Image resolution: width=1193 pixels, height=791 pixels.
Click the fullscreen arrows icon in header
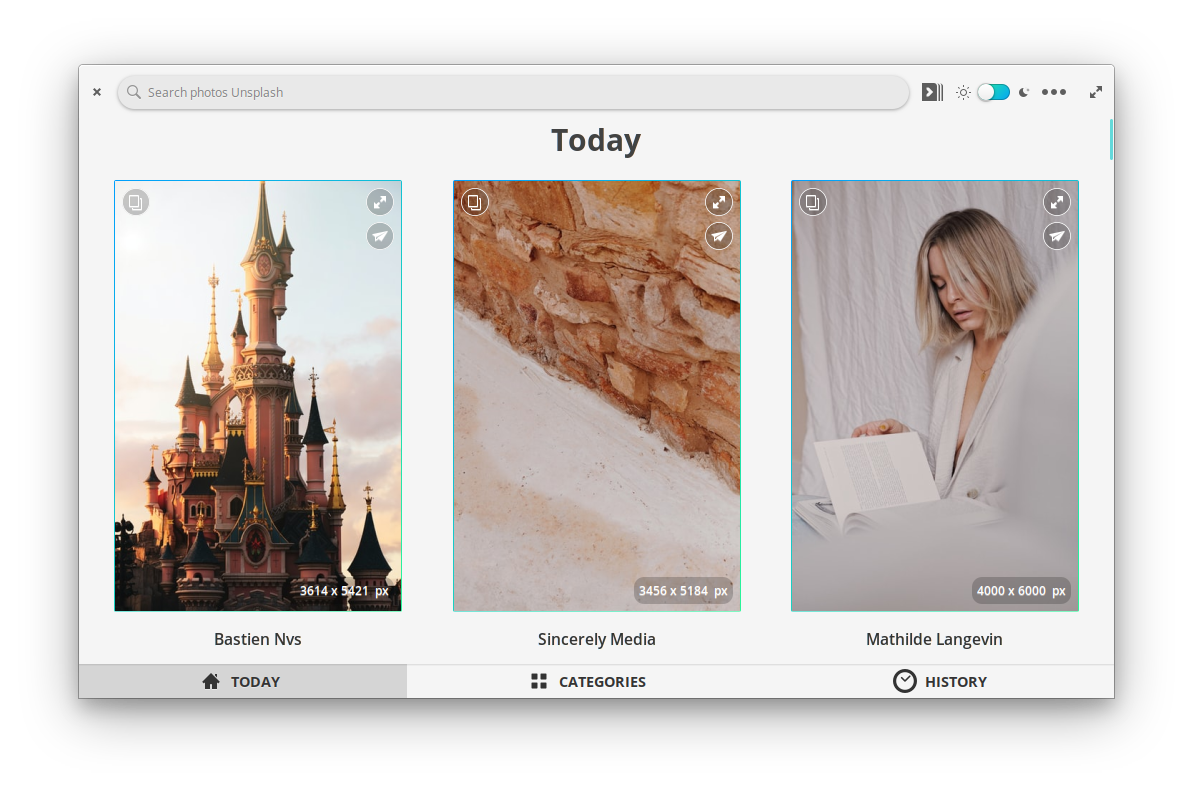[1096, 92]
